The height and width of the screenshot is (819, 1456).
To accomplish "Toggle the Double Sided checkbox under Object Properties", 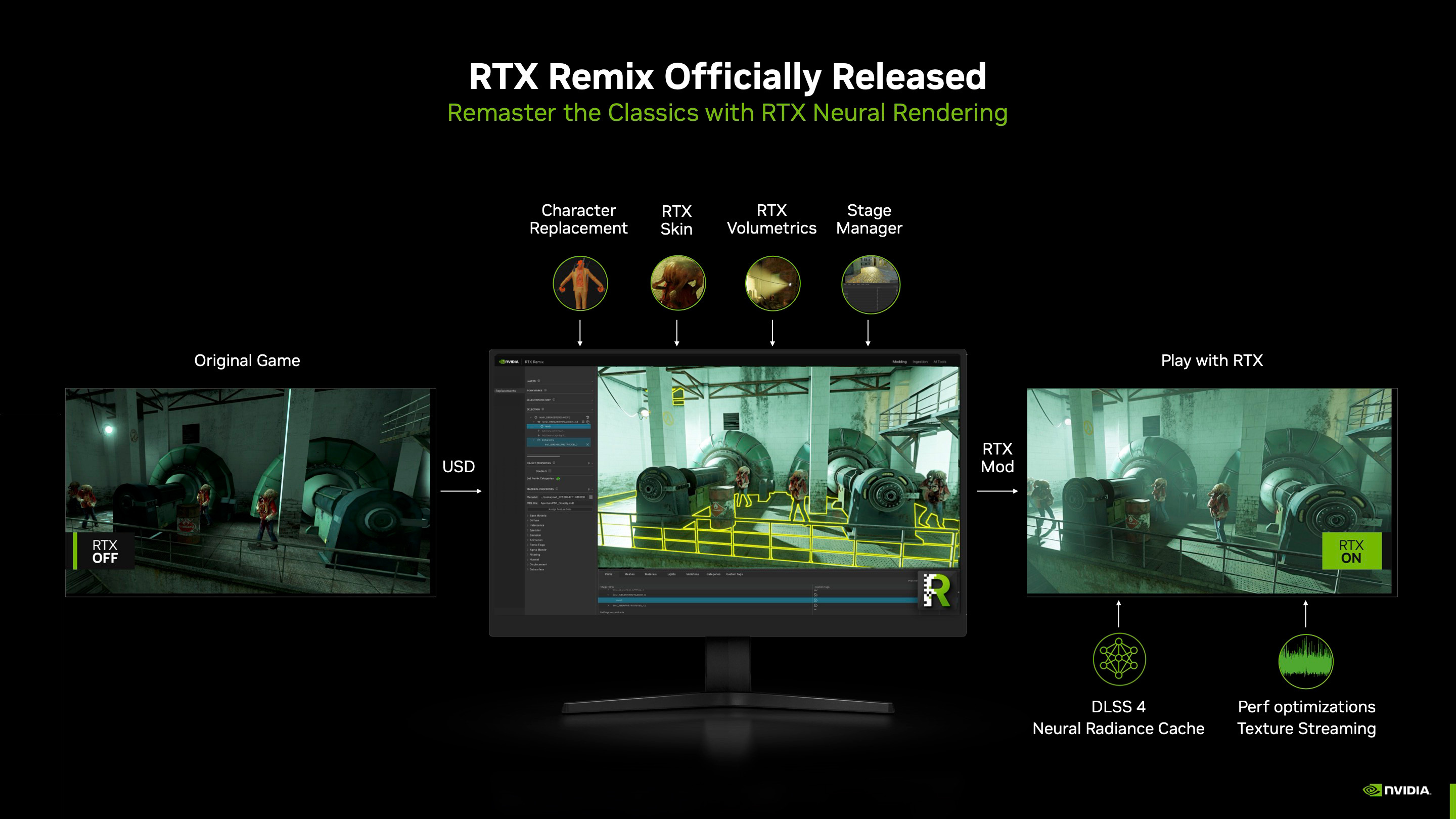I will (550, 471).
